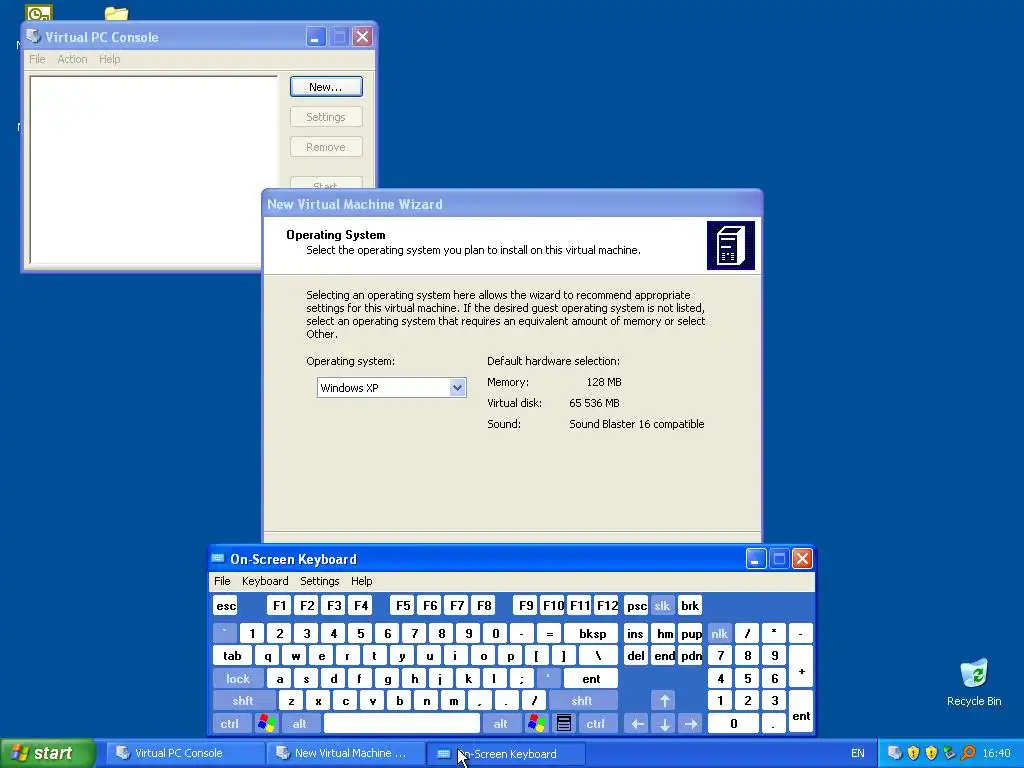
Task: Toggle the right shft key
Action: [583, 701]
